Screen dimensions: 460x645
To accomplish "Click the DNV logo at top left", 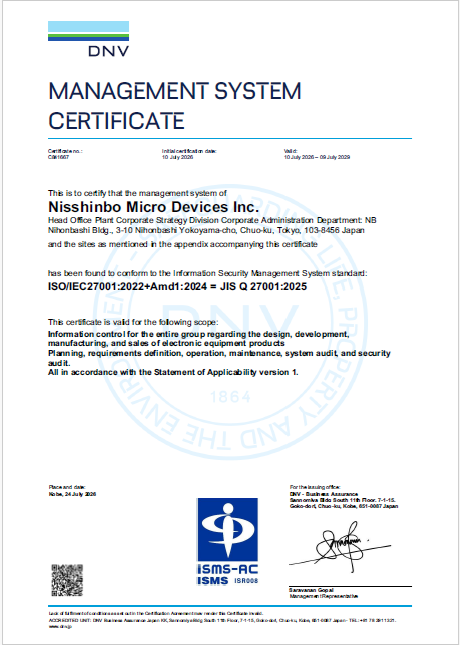I will [88, 39].
